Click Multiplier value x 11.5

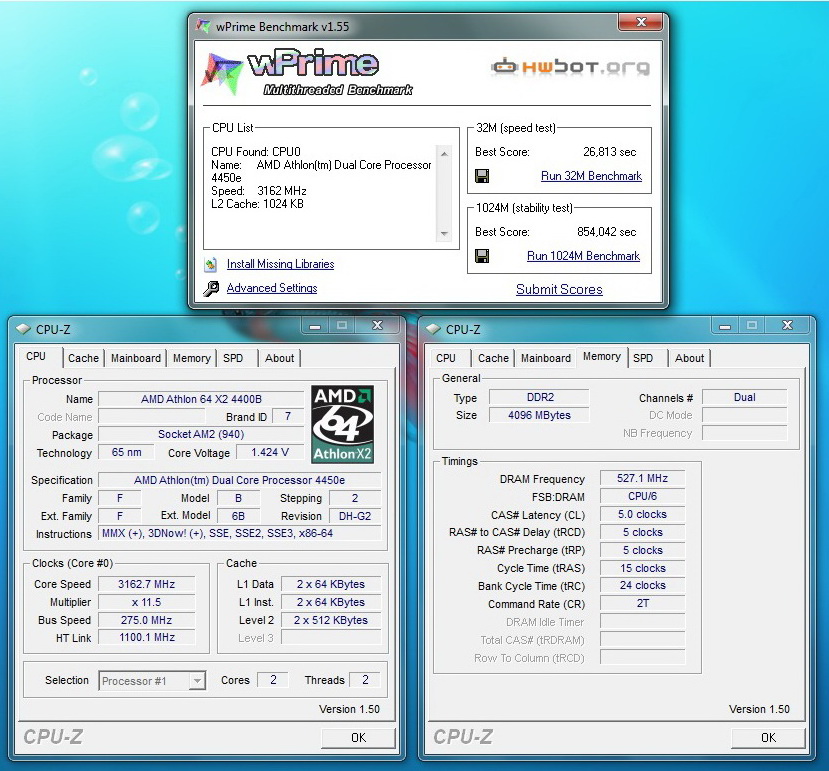click(x=146, y=602)
